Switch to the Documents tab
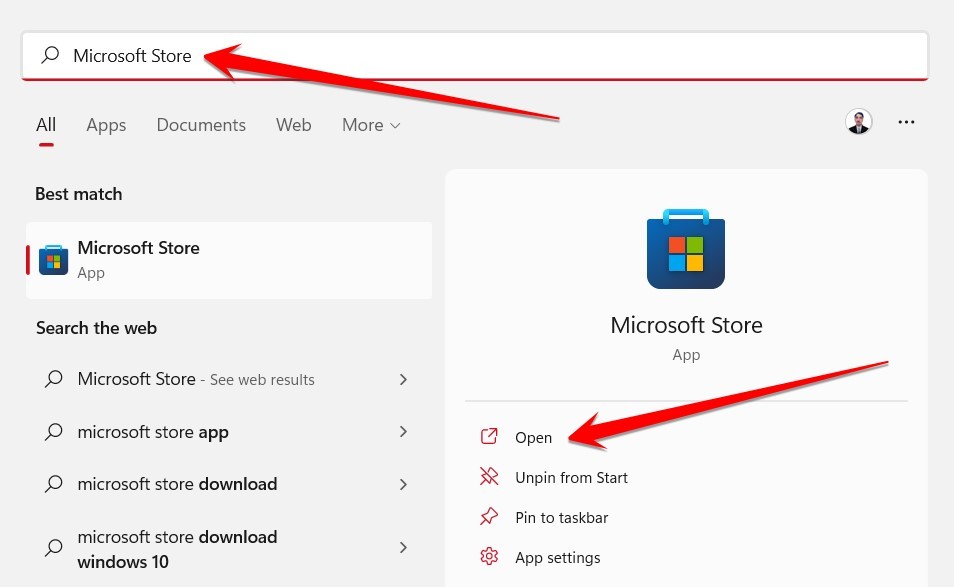The height and width of the screenshot is (587, 954). pyautogui.click(x=201, y=125)
